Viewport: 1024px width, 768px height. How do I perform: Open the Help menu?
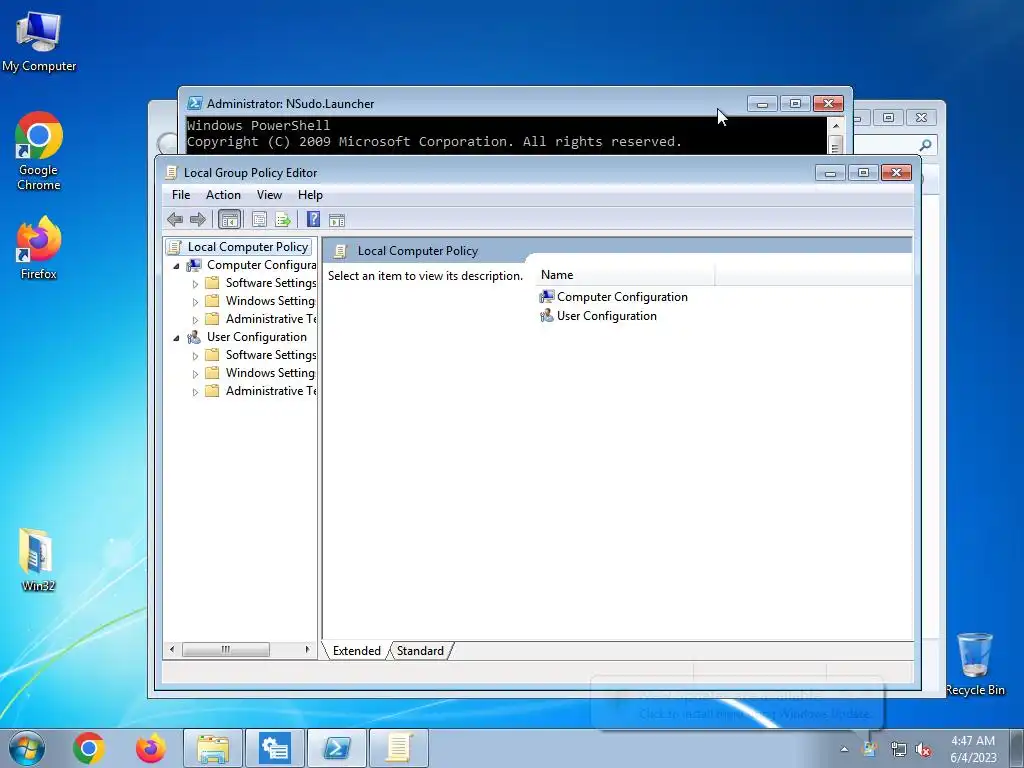pos(310,195)
